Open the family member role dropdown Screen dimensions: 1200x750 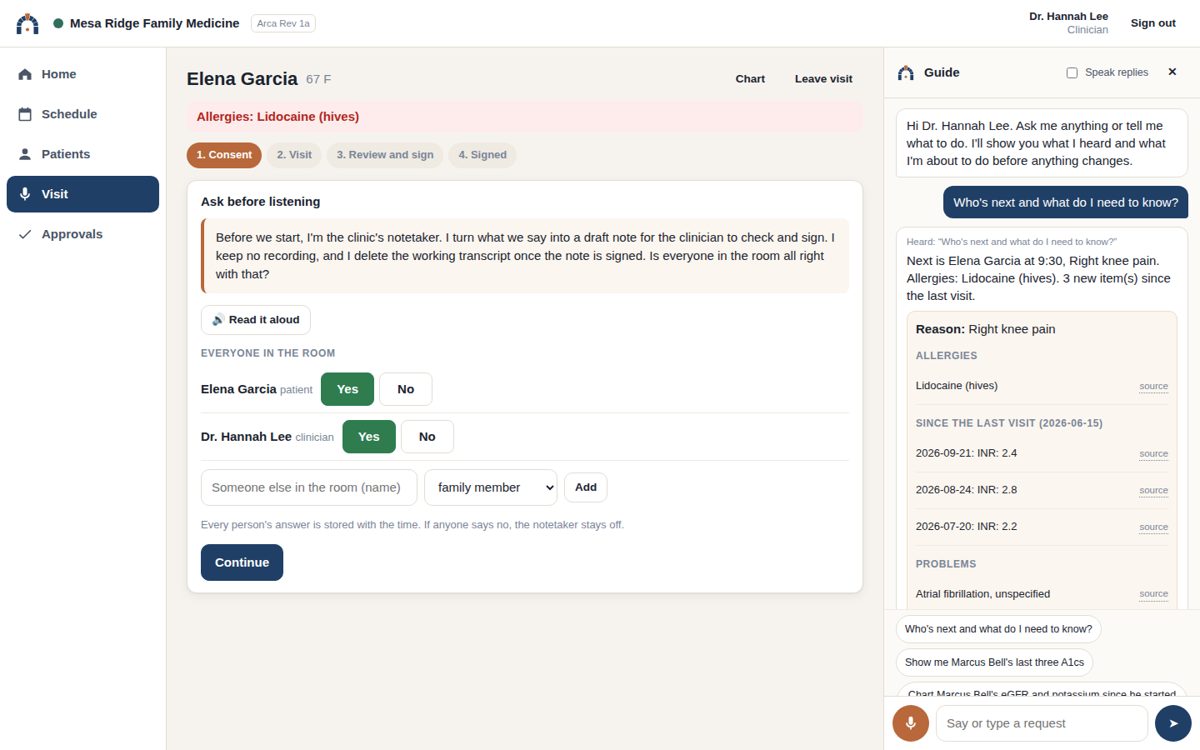[x=491, y=487]
